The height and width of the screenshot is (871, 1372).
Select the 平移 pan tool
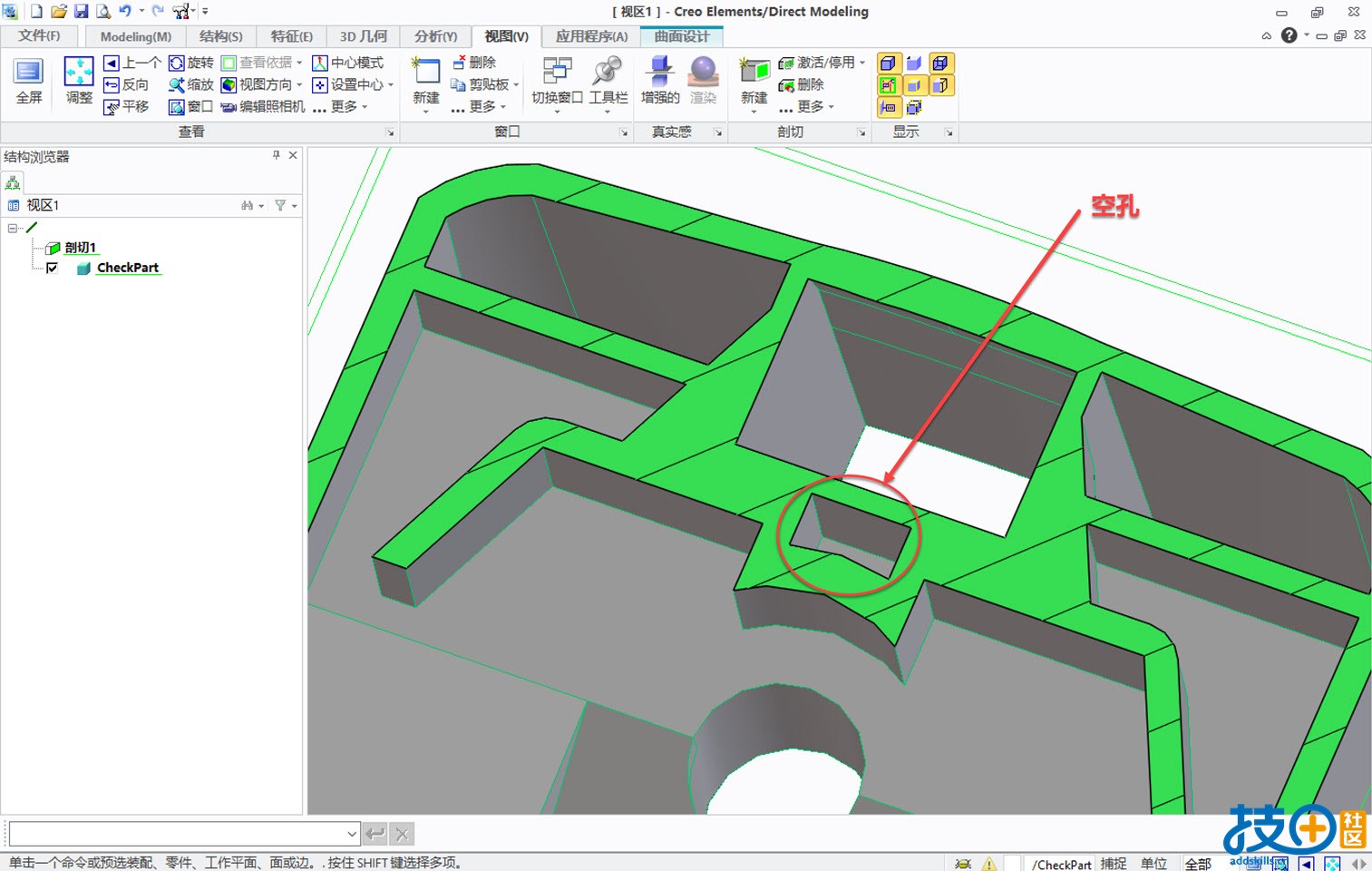126,106
